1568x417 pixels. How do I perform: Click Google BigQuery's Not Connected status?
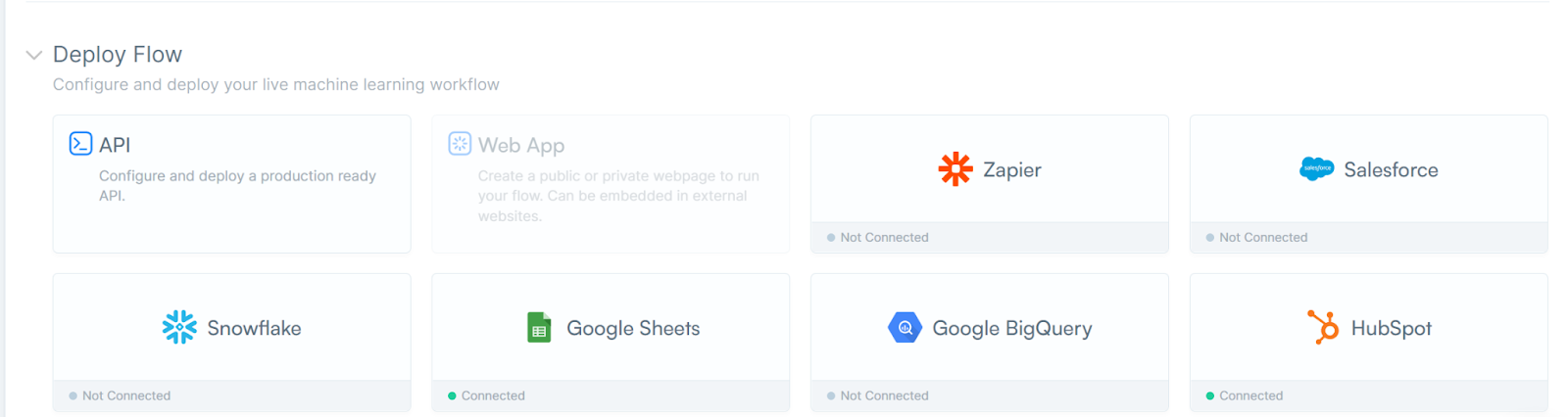tap(883, 396)
